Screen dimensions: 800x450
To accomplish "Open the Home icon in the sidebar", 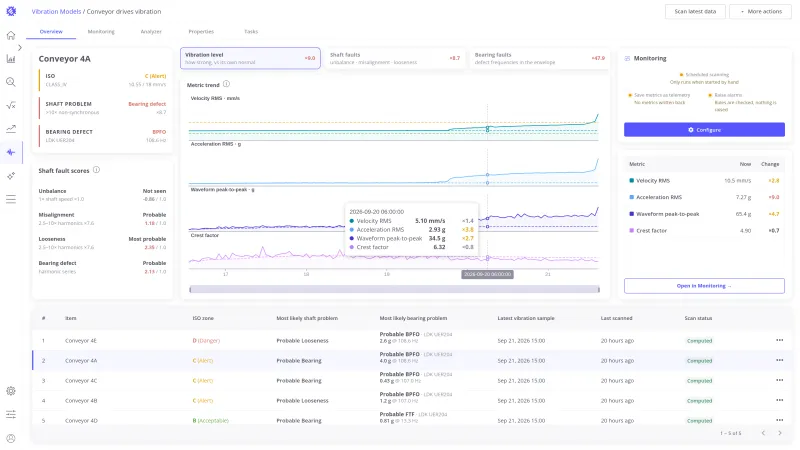I will (11, 35).
